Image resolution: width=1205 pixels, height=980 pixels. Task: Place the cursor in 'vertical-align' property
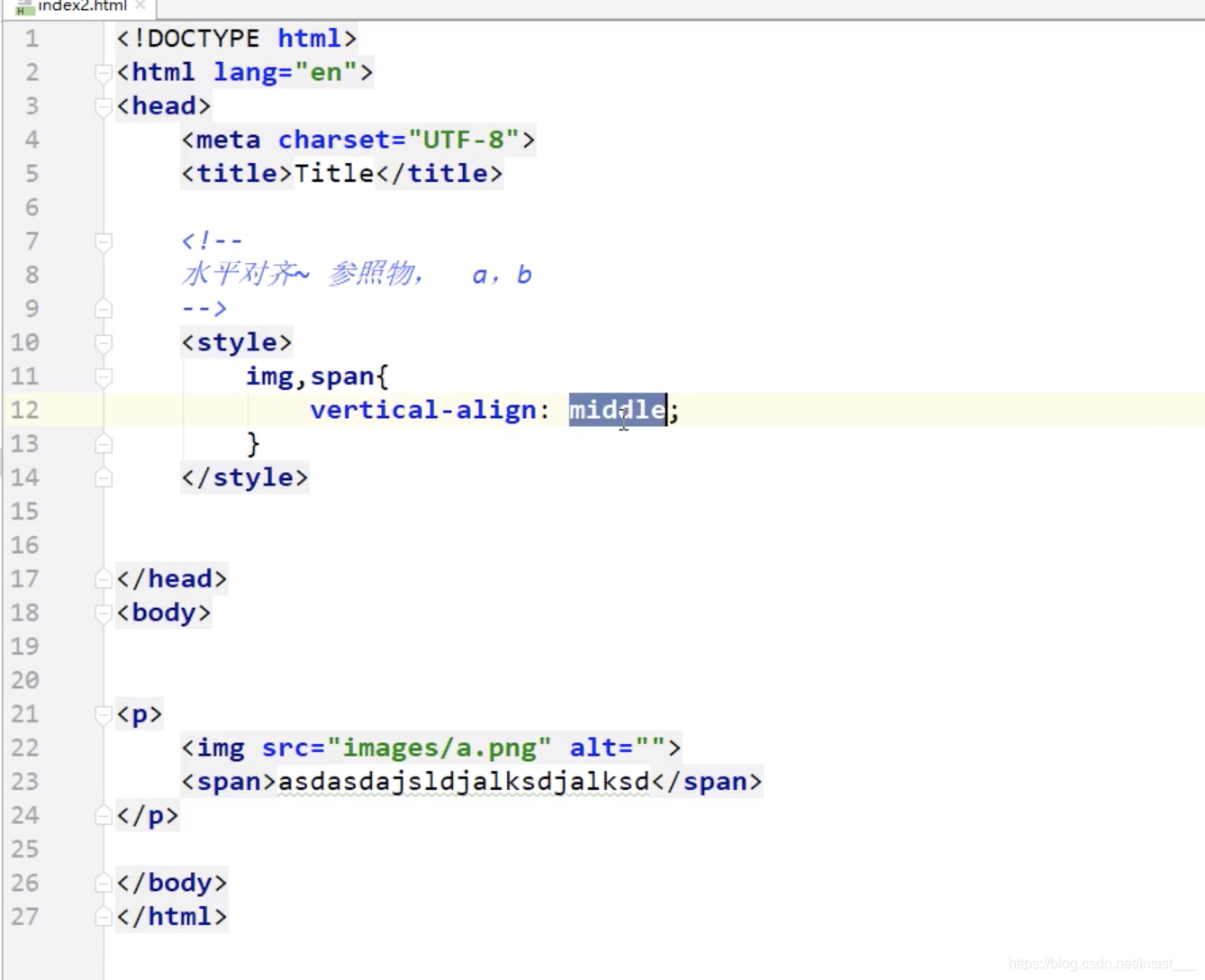click(x=422, y=410)
